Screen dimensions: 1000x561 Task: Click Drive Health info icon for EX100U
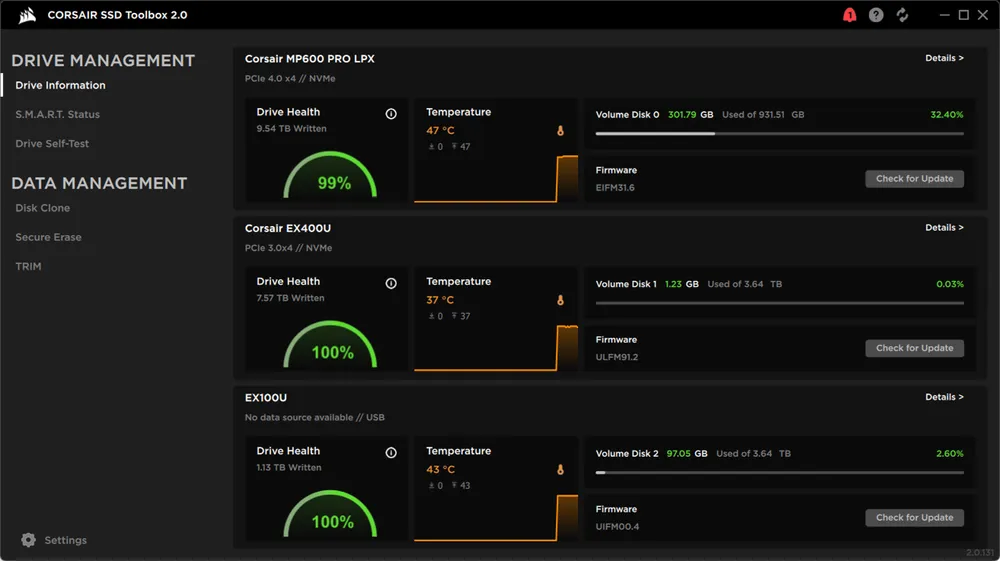pos(391,453)
